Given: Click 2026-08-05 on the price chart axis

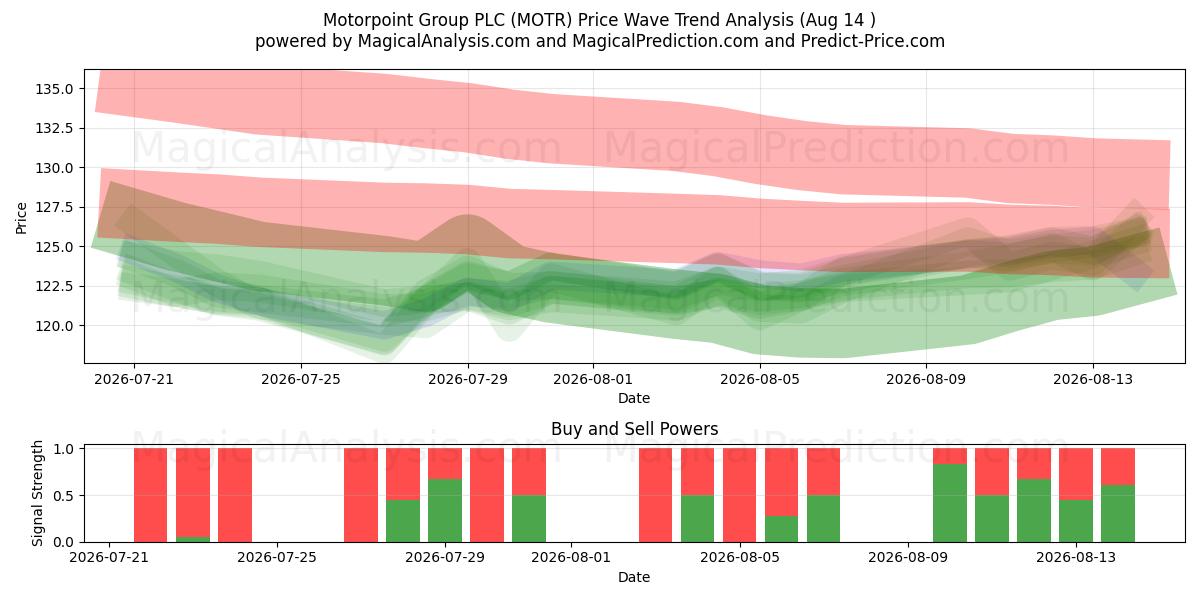Looking at the screenshot, I should click(x=760, y=379).
